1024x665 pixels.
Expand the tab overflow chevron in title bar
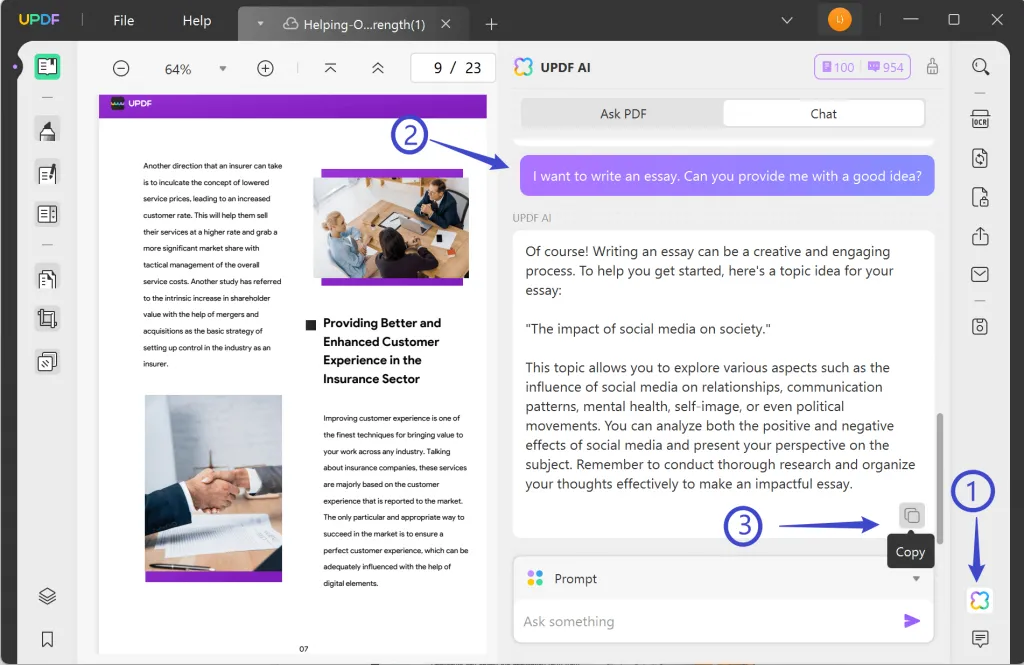point(787,20)
